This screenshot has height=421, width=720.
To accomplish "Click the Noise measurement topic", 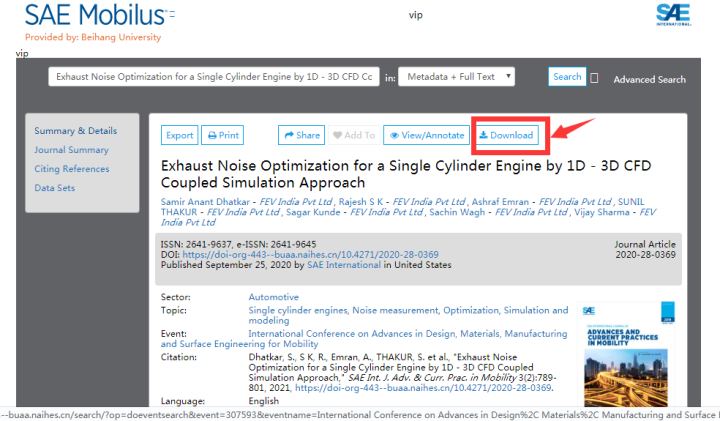I will 395,310.
